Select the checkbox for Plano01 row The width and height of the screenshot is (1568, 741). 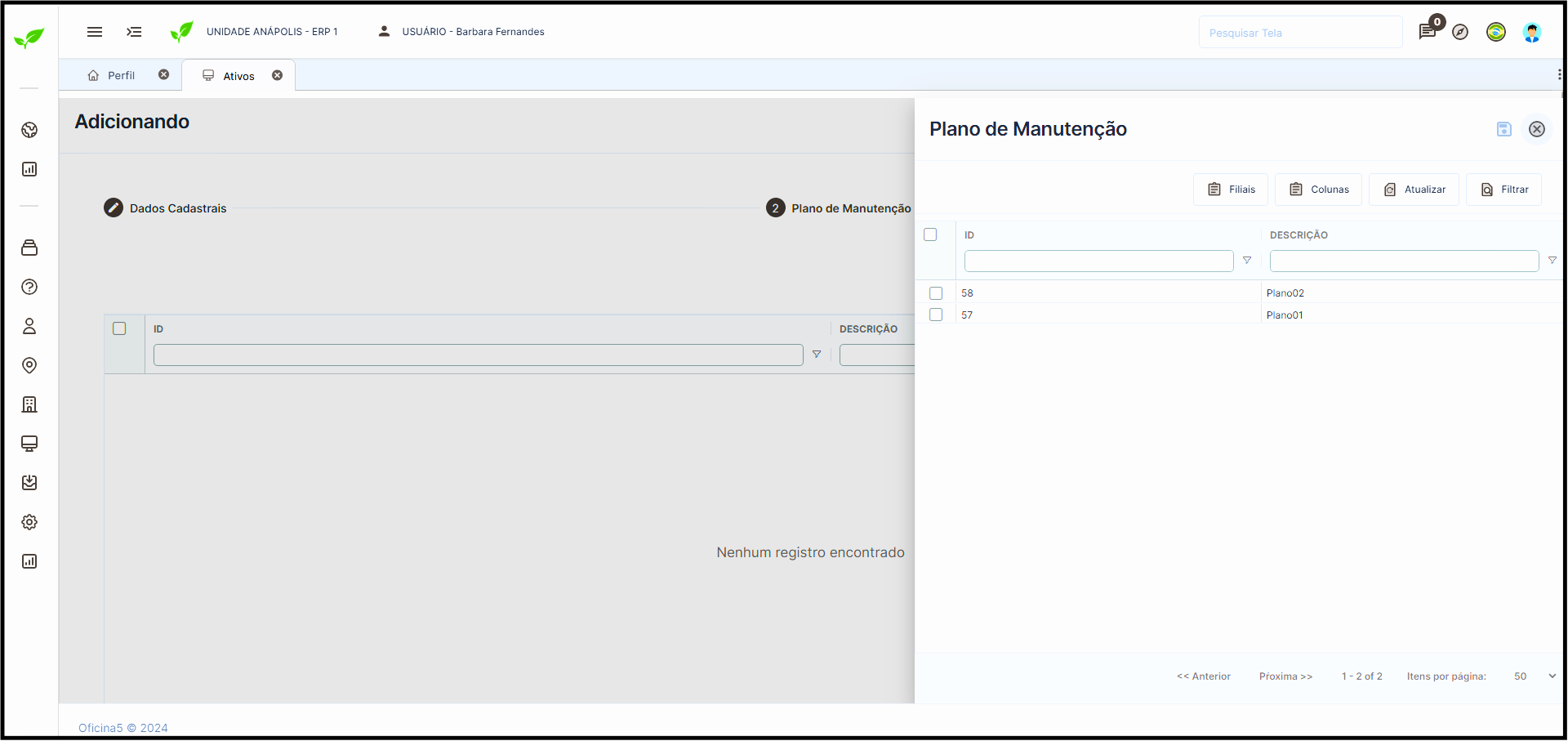click(x=936, y=315)
